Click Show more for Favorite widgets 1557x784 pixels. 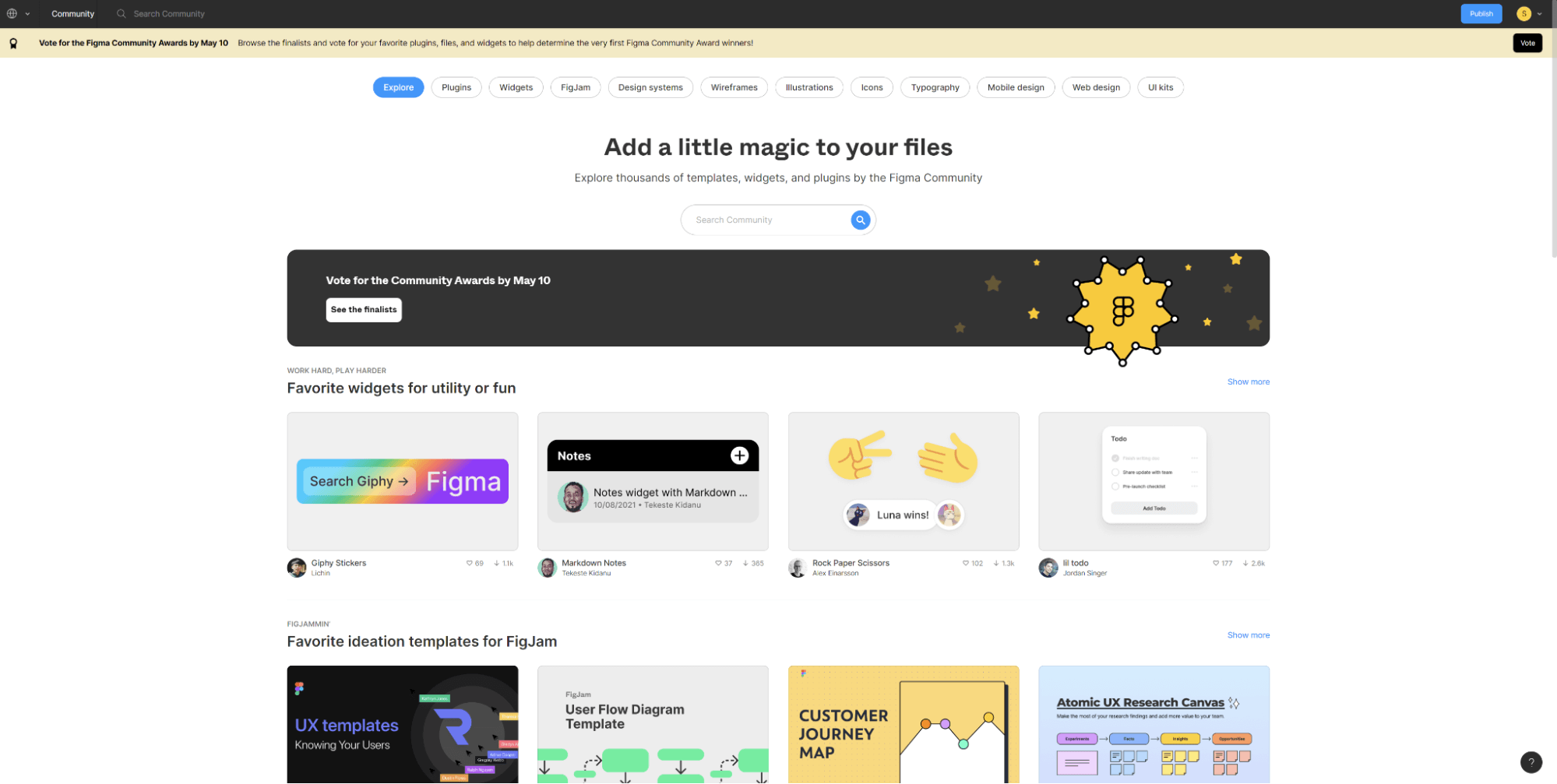(1248, 381)
